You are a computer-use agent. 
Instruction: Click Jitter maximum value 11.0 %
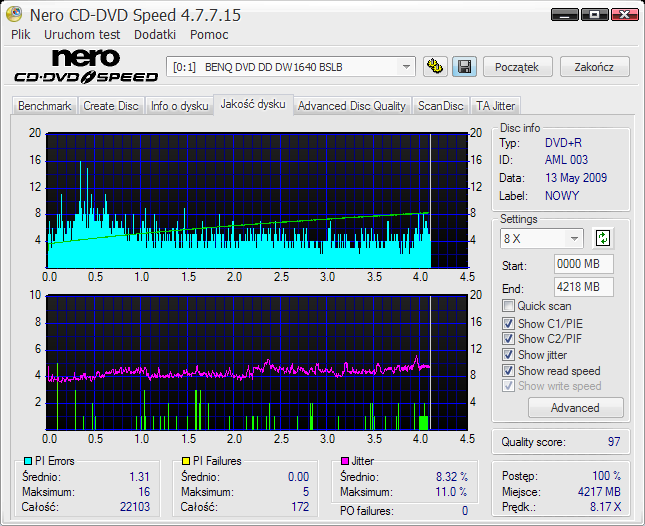(451, 492)
